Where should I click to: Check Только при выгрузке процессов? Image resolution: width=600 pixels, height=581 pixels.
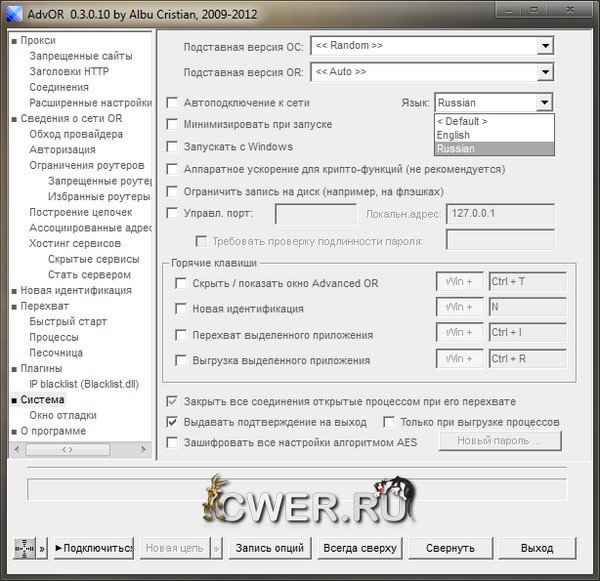389,422
